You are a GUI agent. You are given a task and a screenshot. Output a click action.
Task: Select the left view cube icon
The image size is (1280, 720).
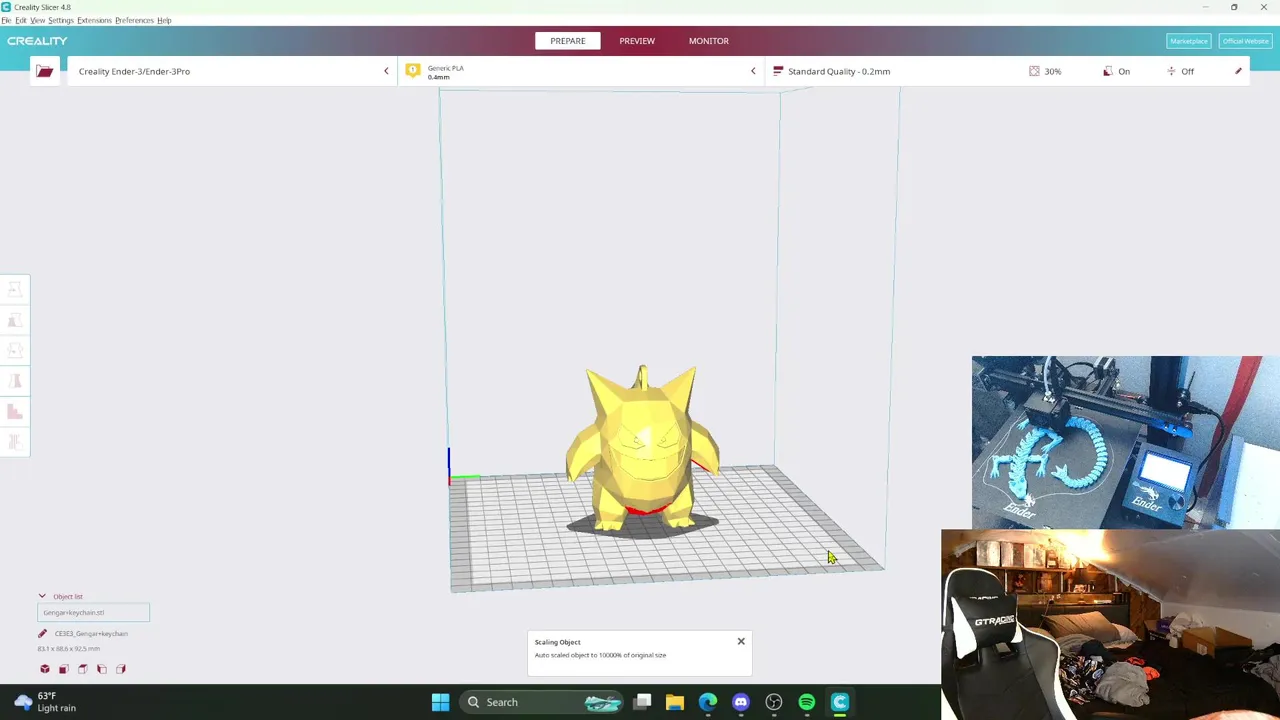tap(102, 669)
